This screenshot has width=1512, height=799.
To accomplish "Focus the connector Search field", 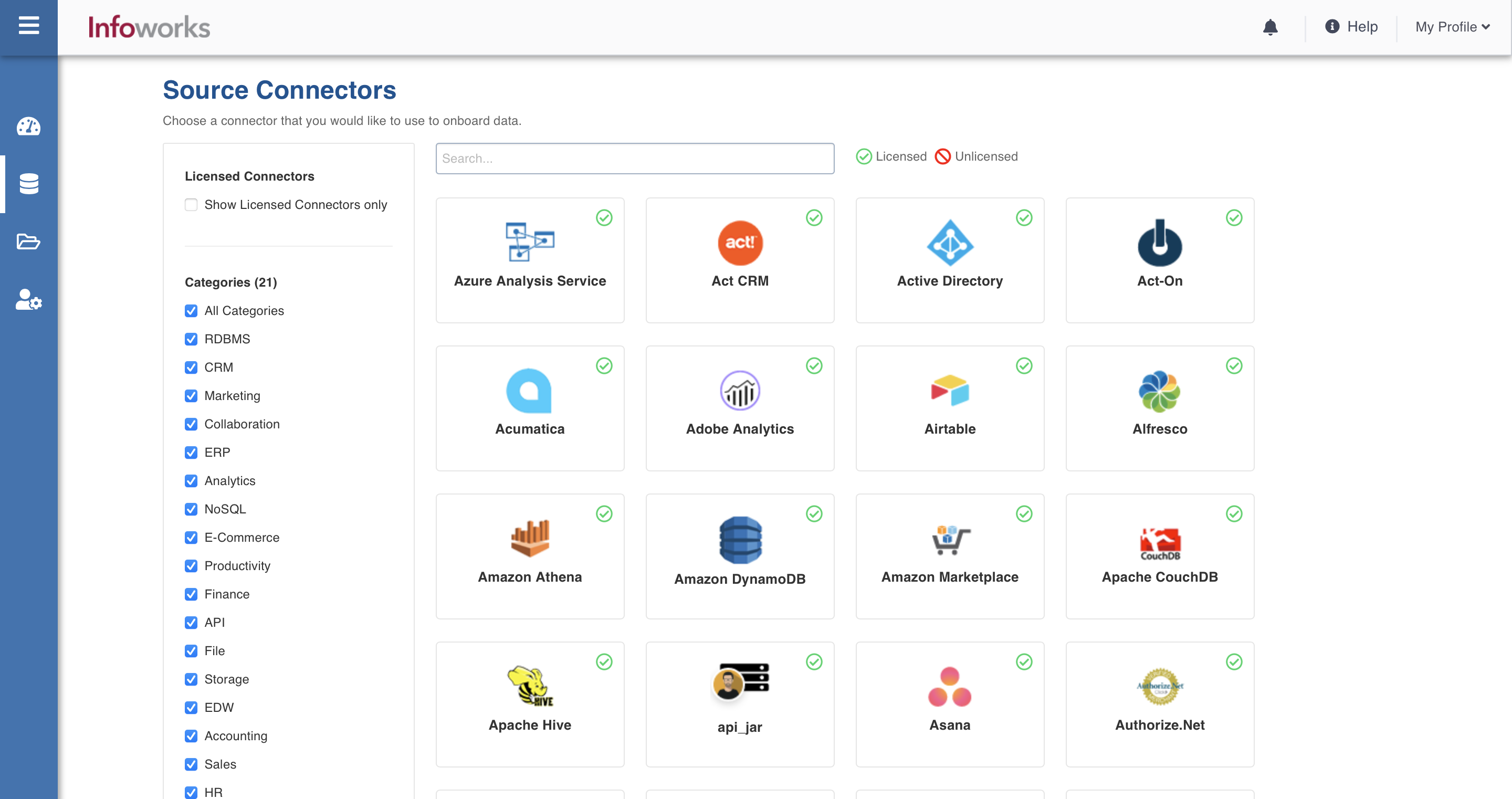I will (x=635, y=159).
